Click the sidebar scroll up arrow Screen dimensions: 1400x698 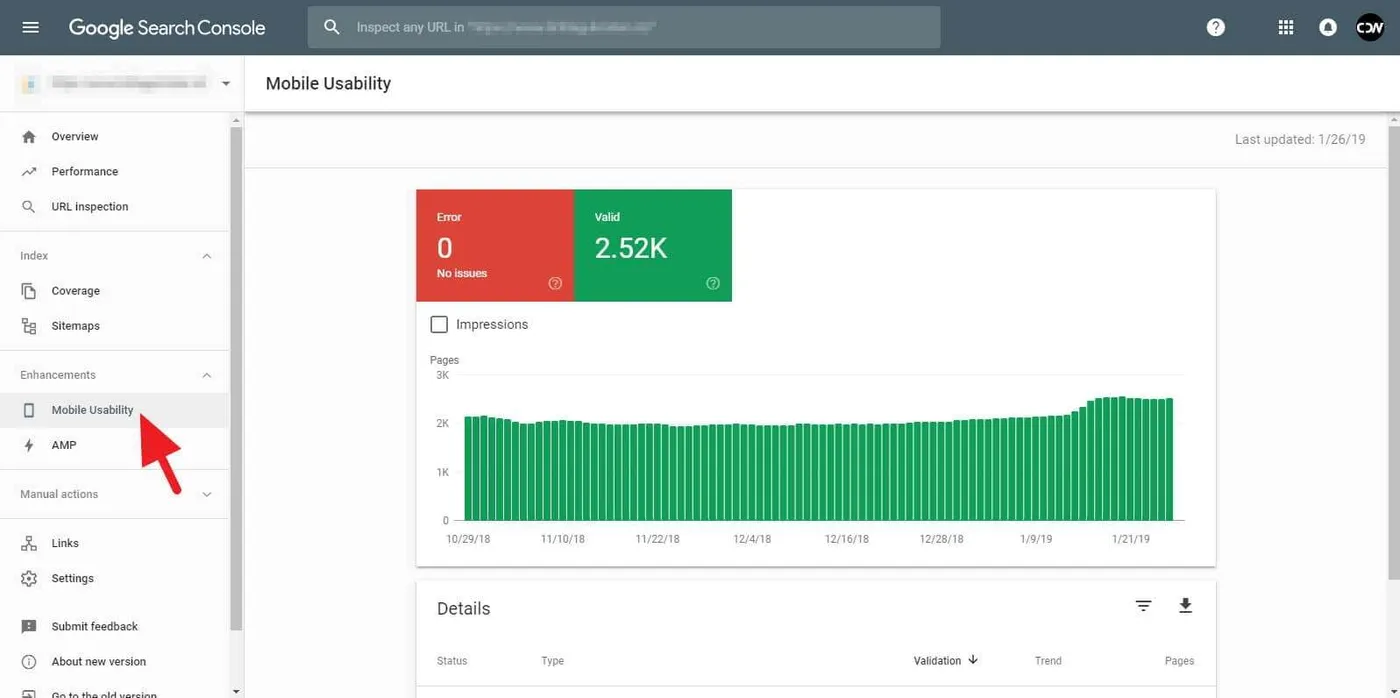[x=236, y=119]
